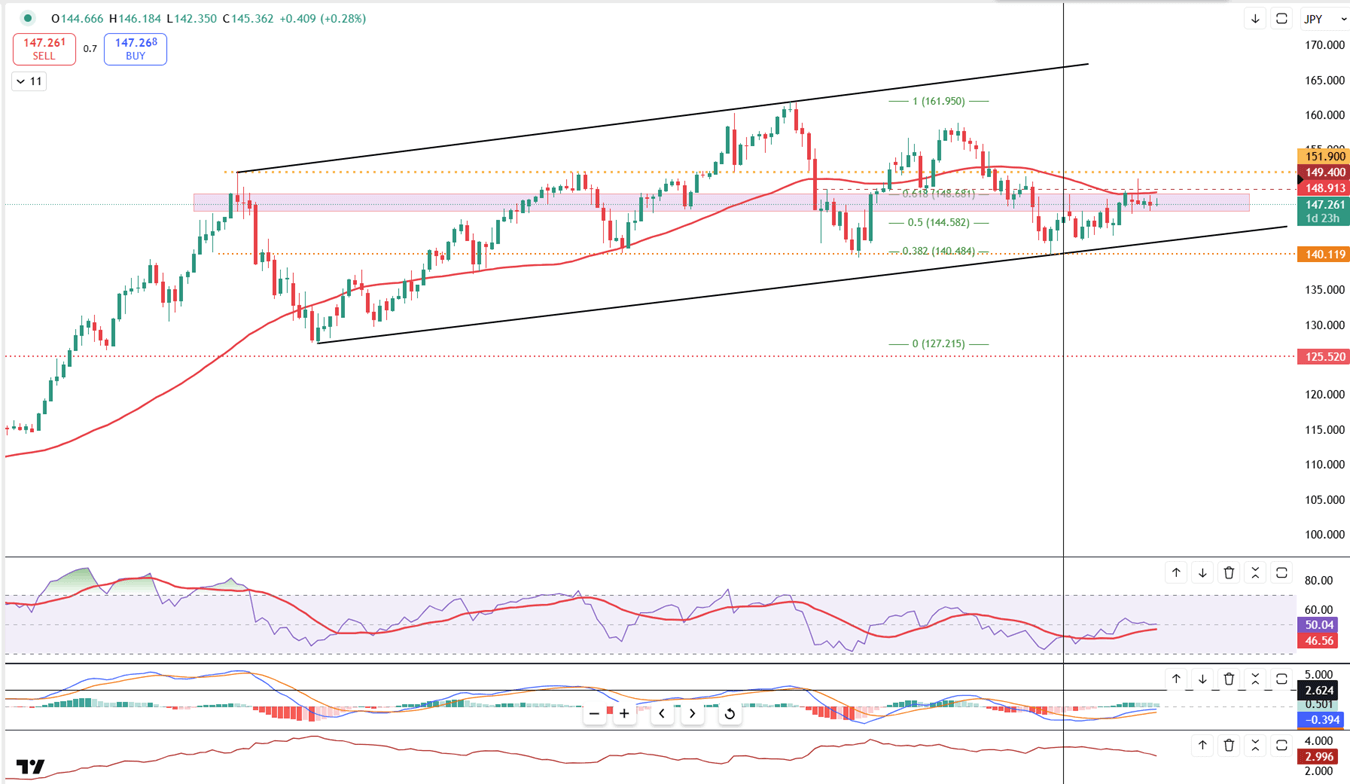This screenshot has height=784, width=1350.
Task: Move the MACD pane down
Action: [x=1202, y=679]
